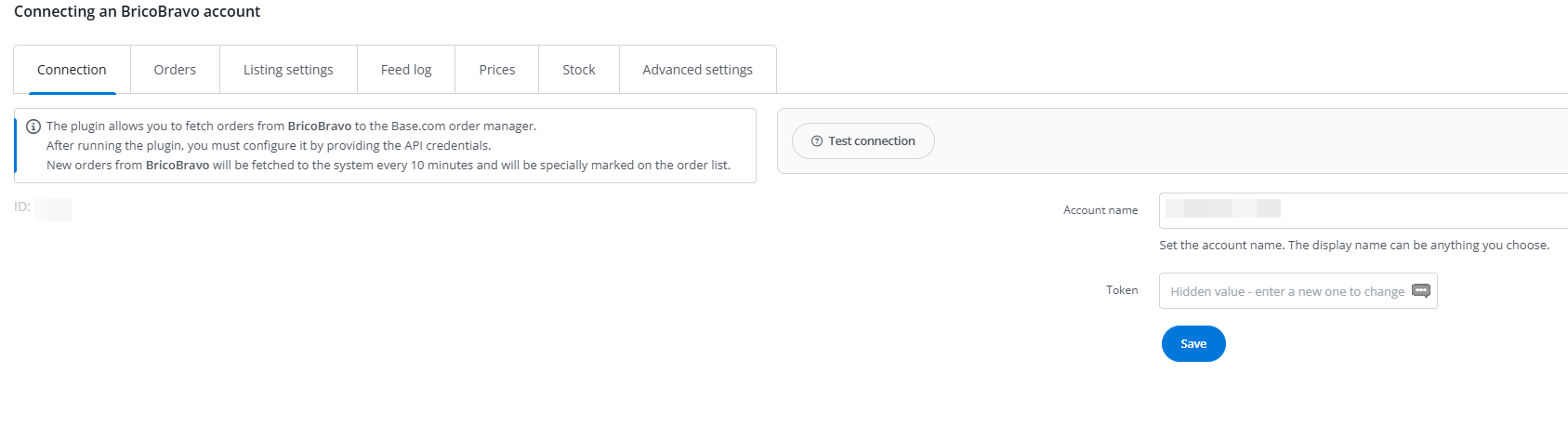Image resolution: width=1568 pixels, height=440 pixels.
Task: Switch to the Stock tab
Action: point(579,70)
